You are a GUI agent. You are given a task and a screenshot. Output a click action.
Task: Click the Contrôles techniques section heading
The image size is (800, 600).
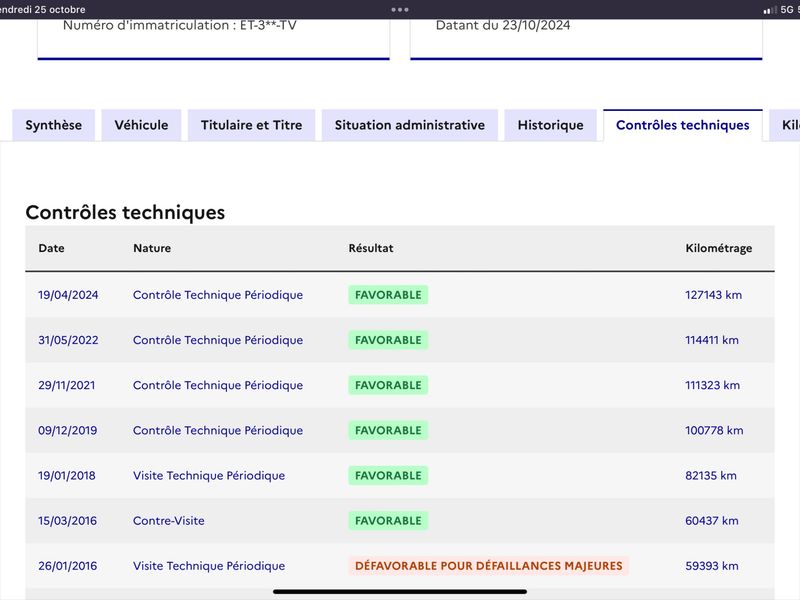pos(125,212)
